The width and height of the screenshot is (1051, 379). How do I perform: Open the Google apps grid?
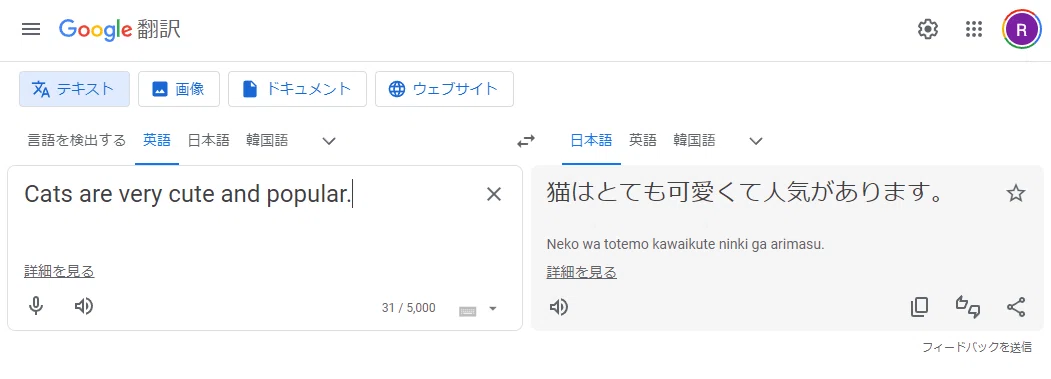(x=973, y=30)
